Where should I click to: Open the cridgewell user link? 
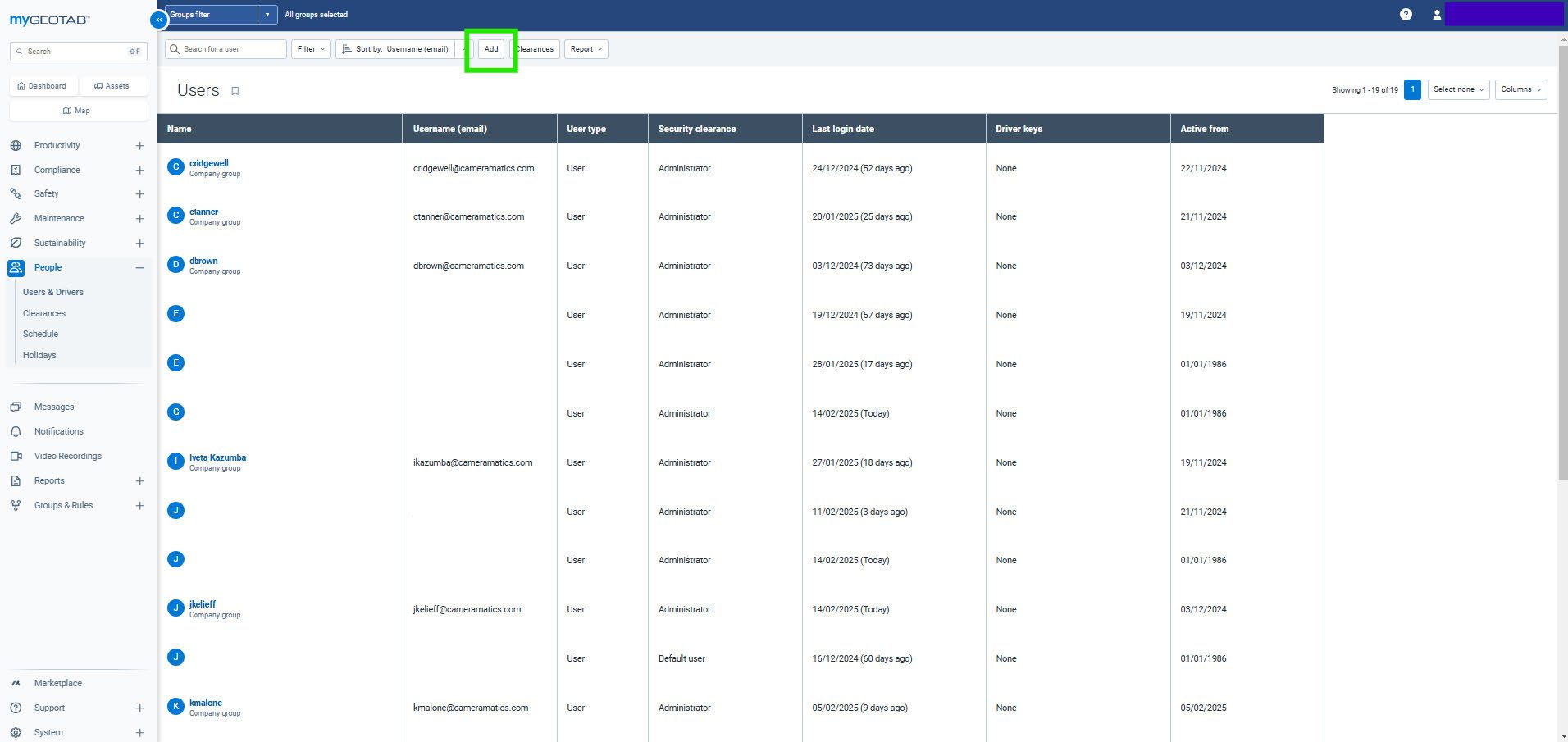[209, 163]
